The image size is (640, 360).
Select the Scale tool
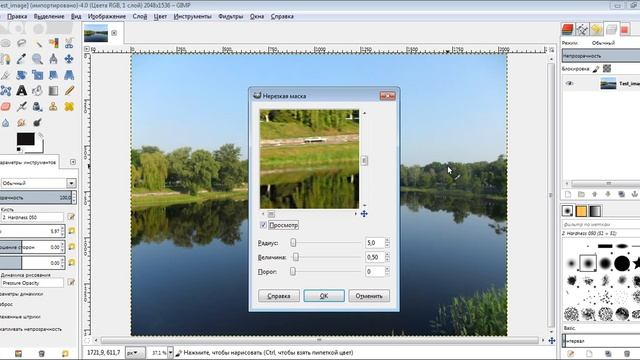[x=38, y=75]
